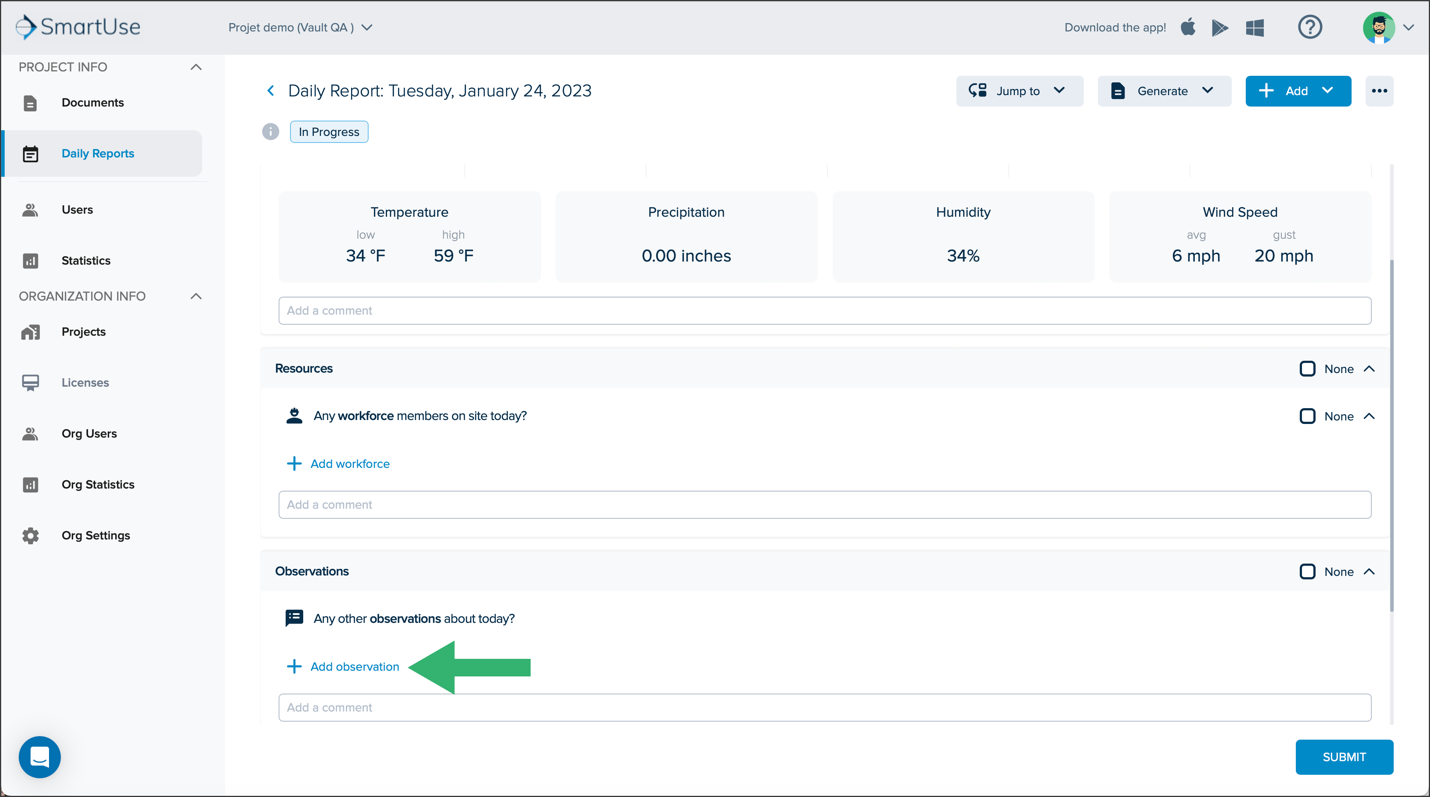The width and height of the screenshot is (1430, 797).
Task: Click the info icon beside In Progress
Action: (270, 132)
